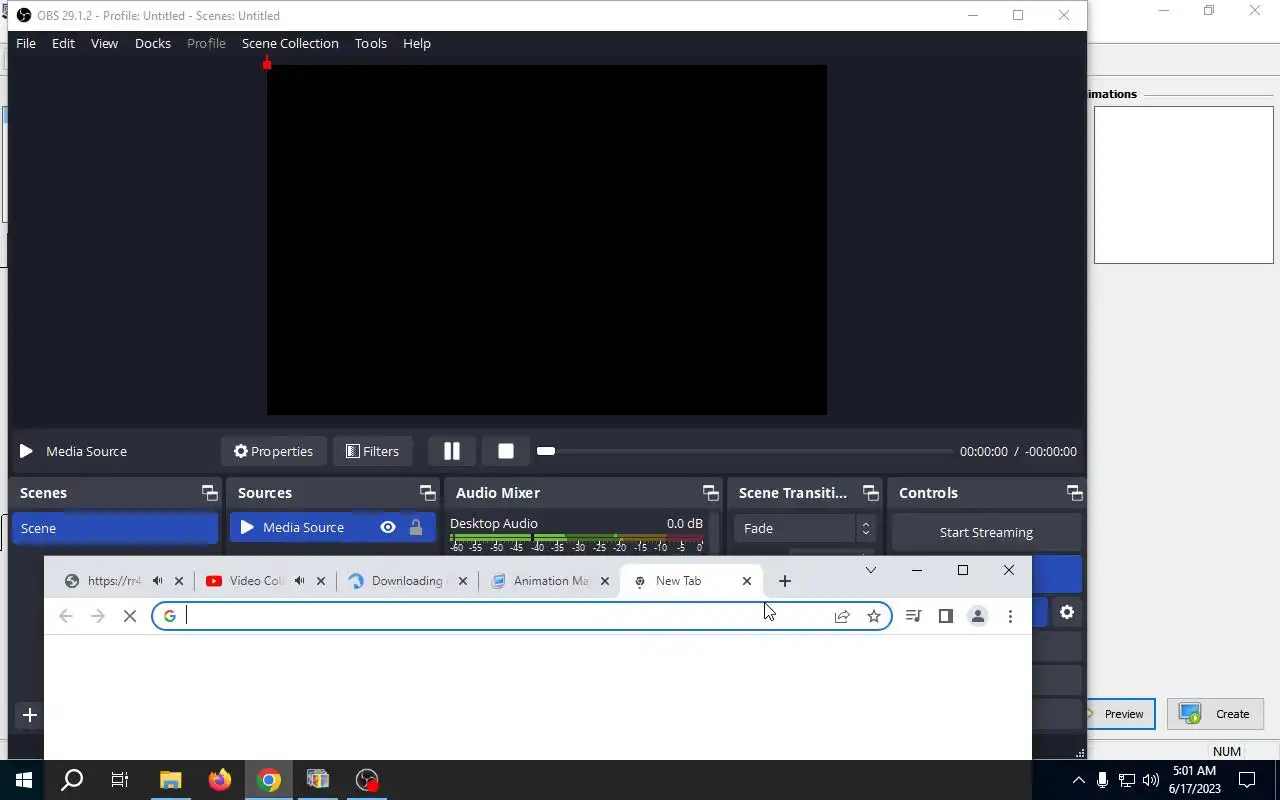Open Task View on taskbar
The image size is (1280, 800).
[120, 780]
